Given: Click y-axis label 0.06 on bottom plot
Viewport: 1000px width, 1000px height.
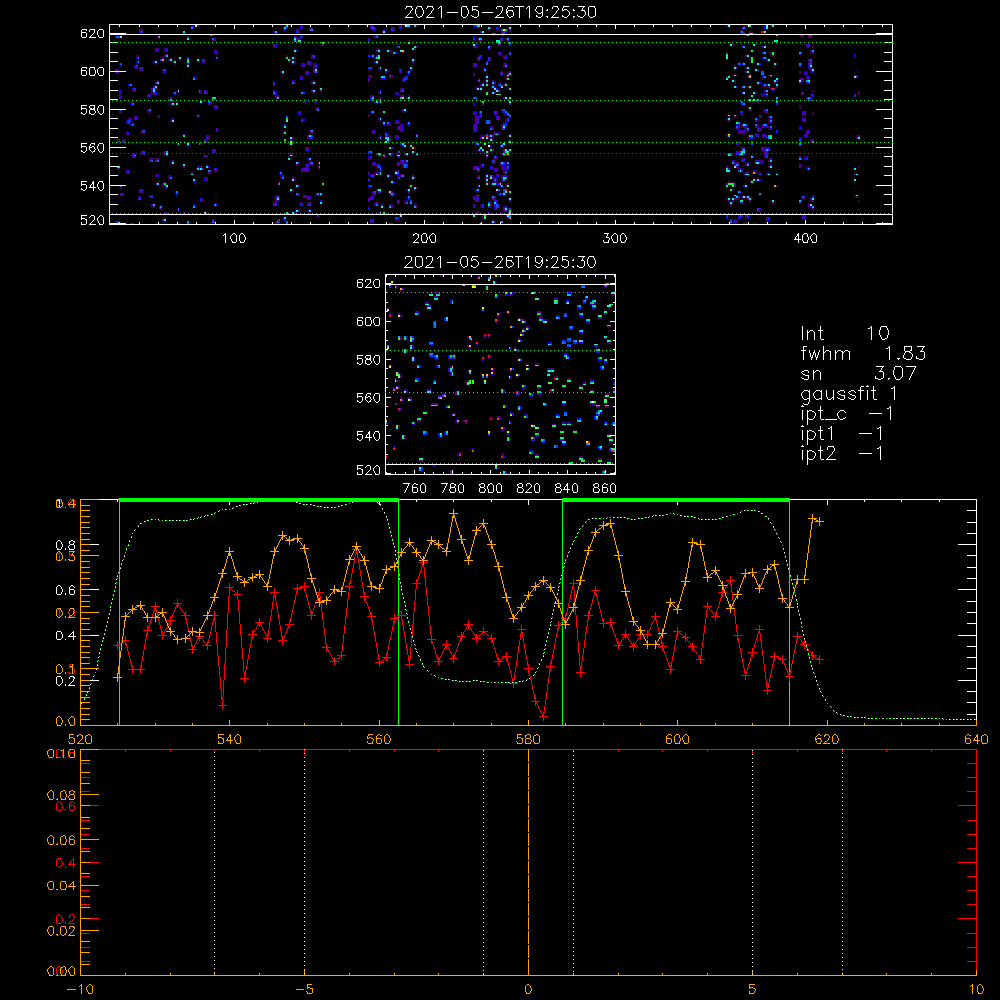Looking at the screenshot, I should pyautogui.click(x=61, y=841).
